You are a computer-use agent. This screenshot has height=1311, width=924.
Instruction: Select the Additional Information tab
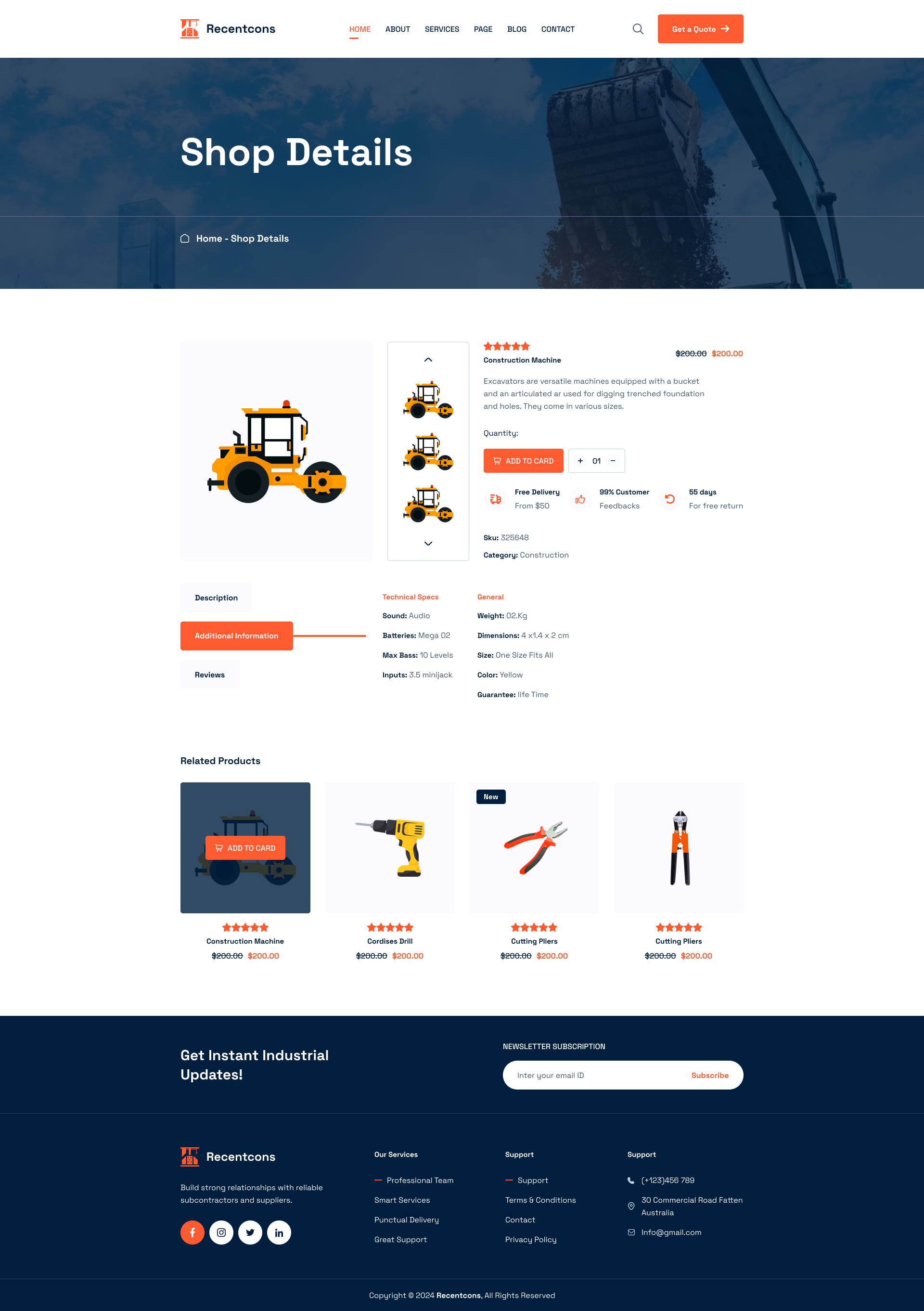coord(236,635)
